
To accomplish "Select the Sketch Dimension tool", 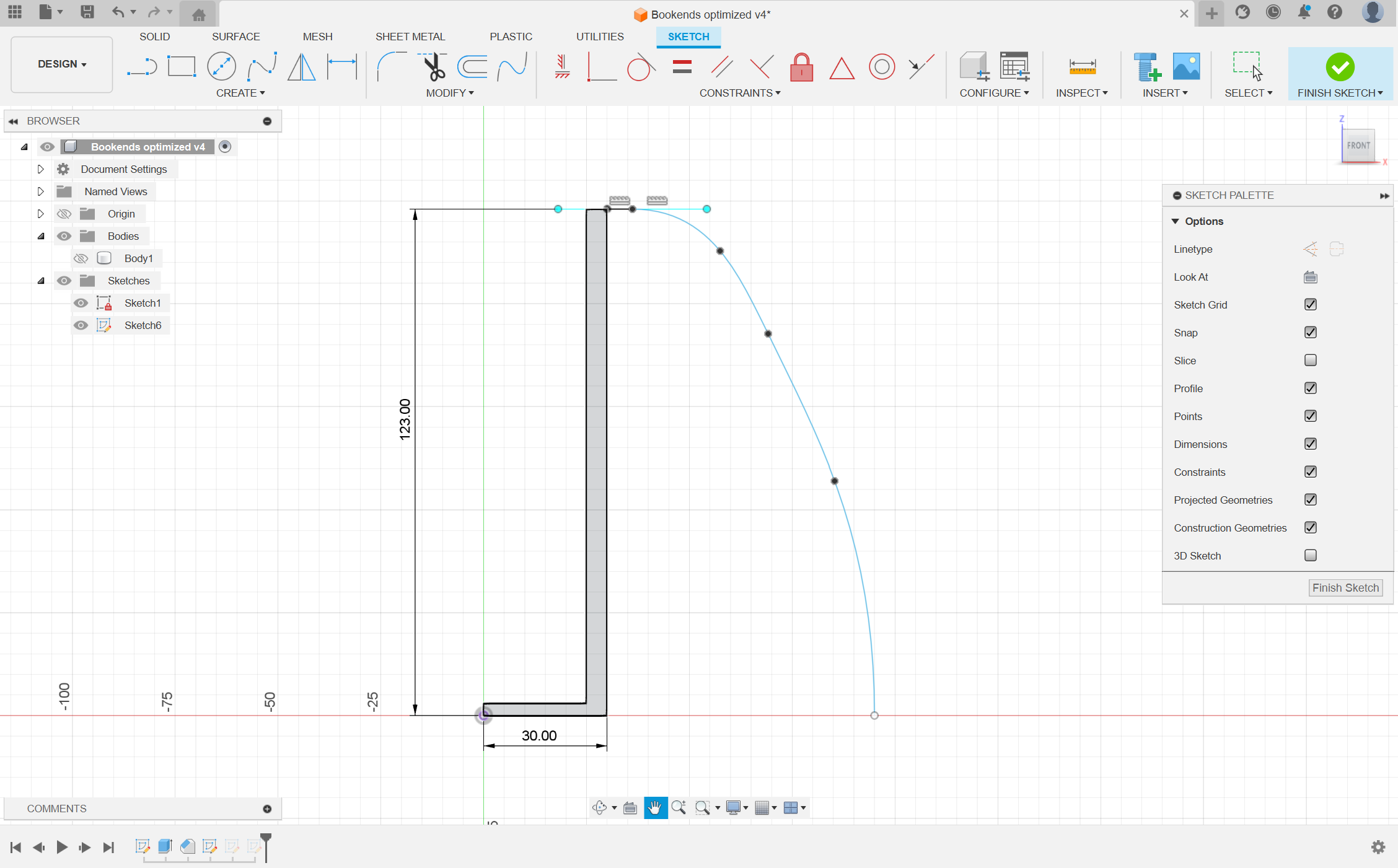I will [x=342, y=66].
